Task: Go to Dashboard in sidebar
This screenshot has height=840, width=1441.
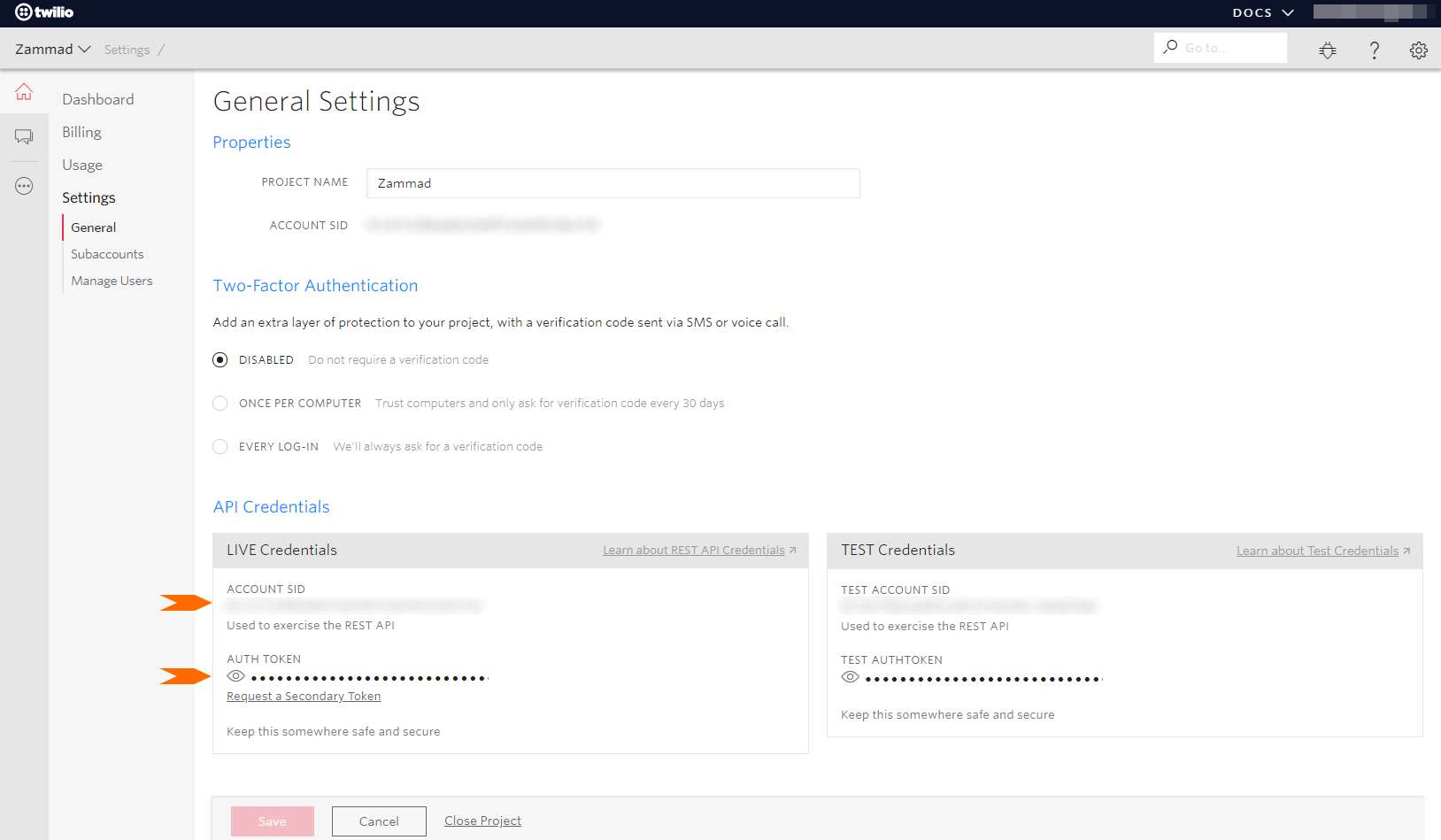Action: point(98,99)
